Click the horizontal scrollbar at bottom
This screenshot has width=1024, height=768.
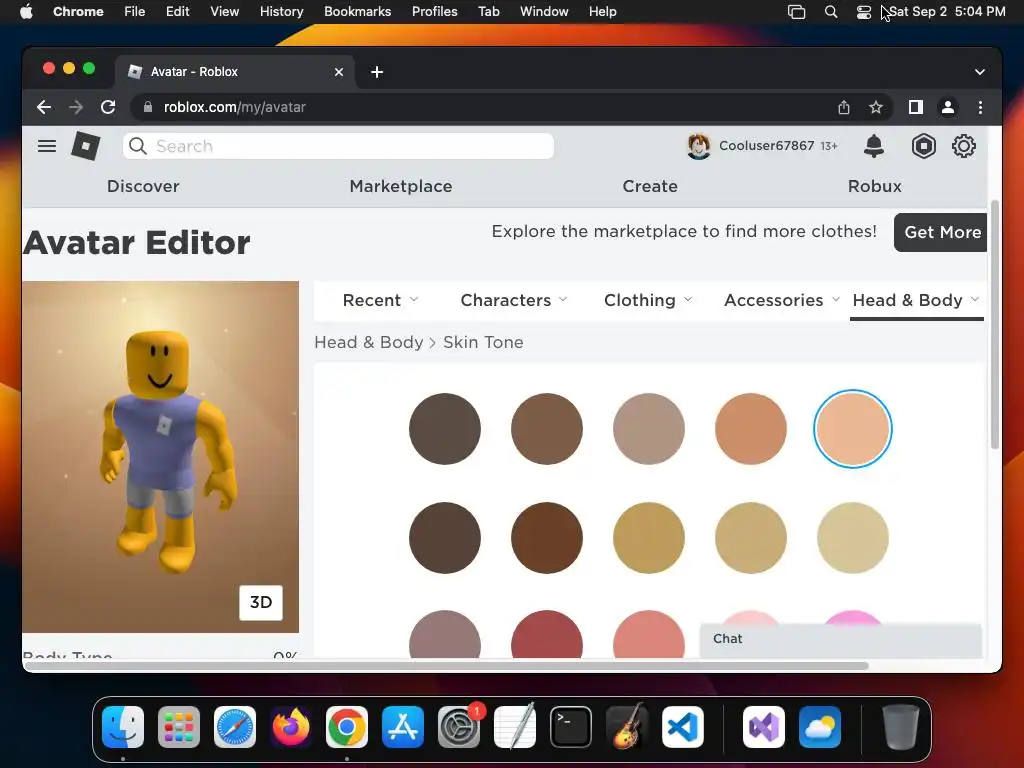[x=446, y=666]
